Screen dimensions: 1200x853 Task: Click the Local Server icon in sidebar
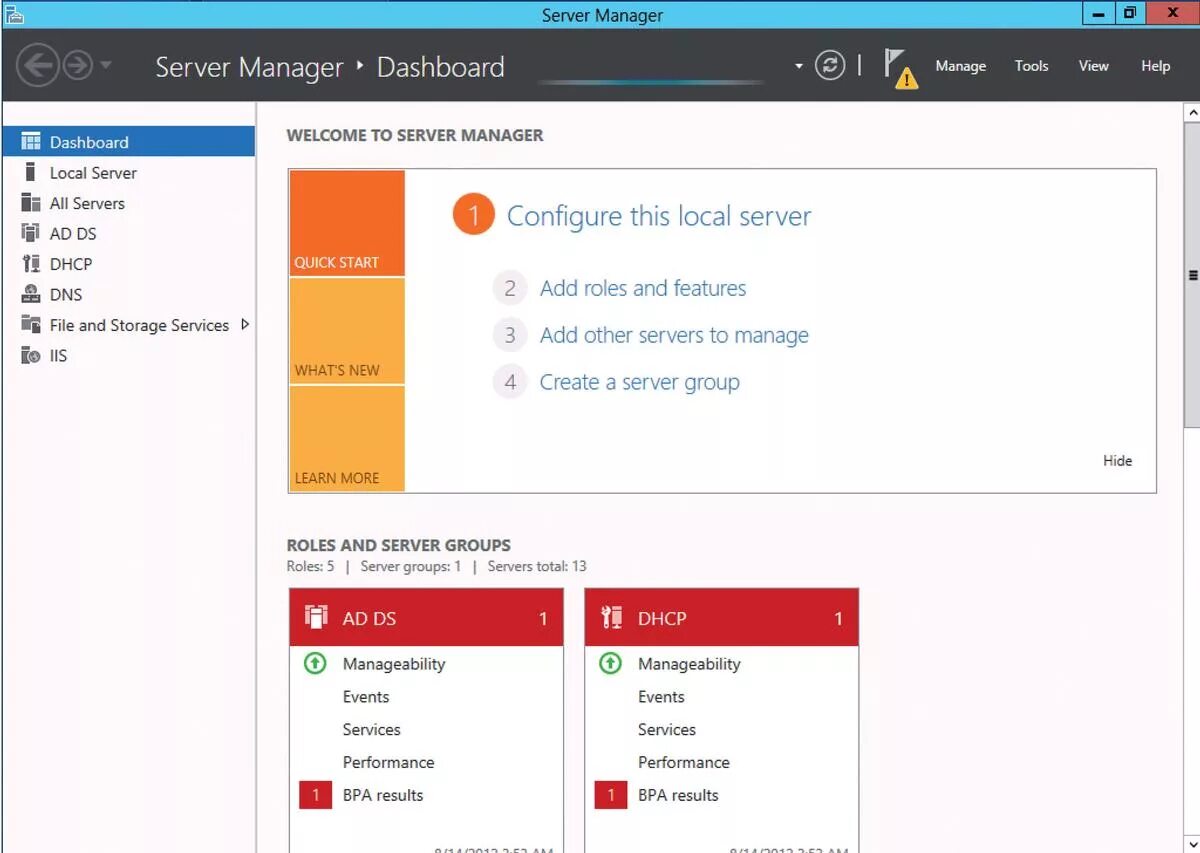30,172
